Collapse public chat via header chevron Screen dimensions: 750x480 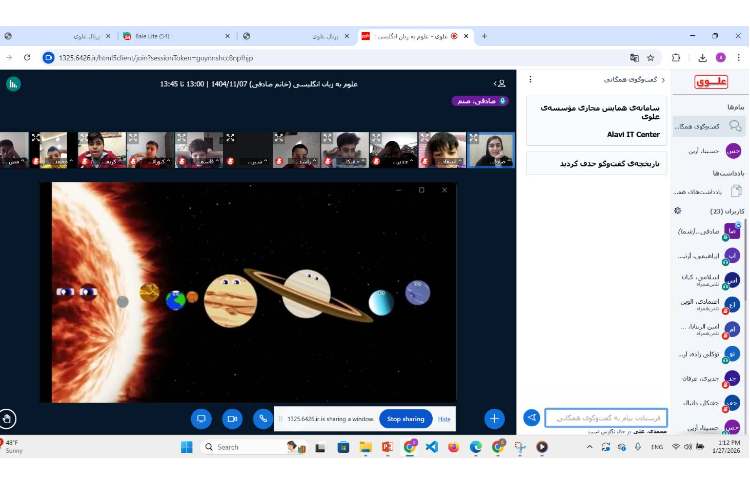(663, 80)
